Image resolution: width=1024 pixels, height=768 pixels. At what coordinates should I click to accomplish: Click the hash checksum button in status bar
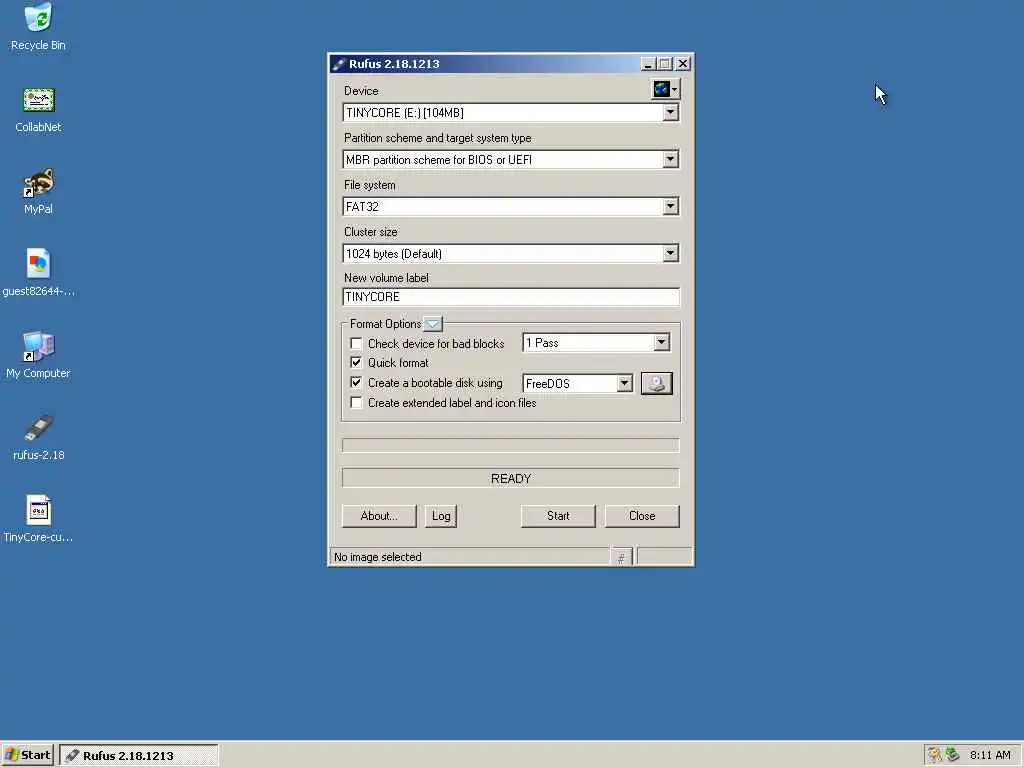(x=621, y=557)
